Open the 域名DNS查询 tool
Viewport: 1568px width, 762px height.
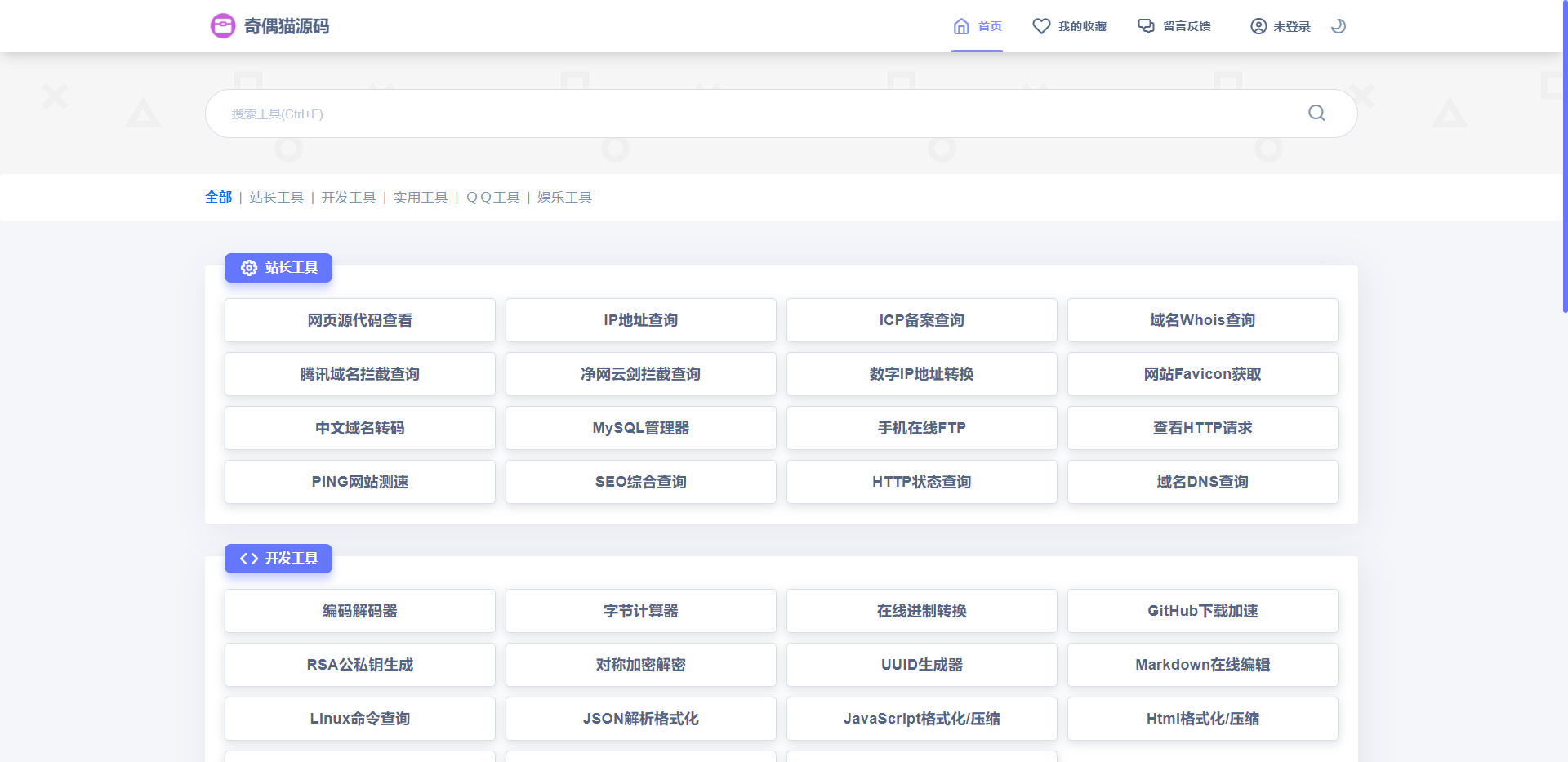tap(1203, 482)
